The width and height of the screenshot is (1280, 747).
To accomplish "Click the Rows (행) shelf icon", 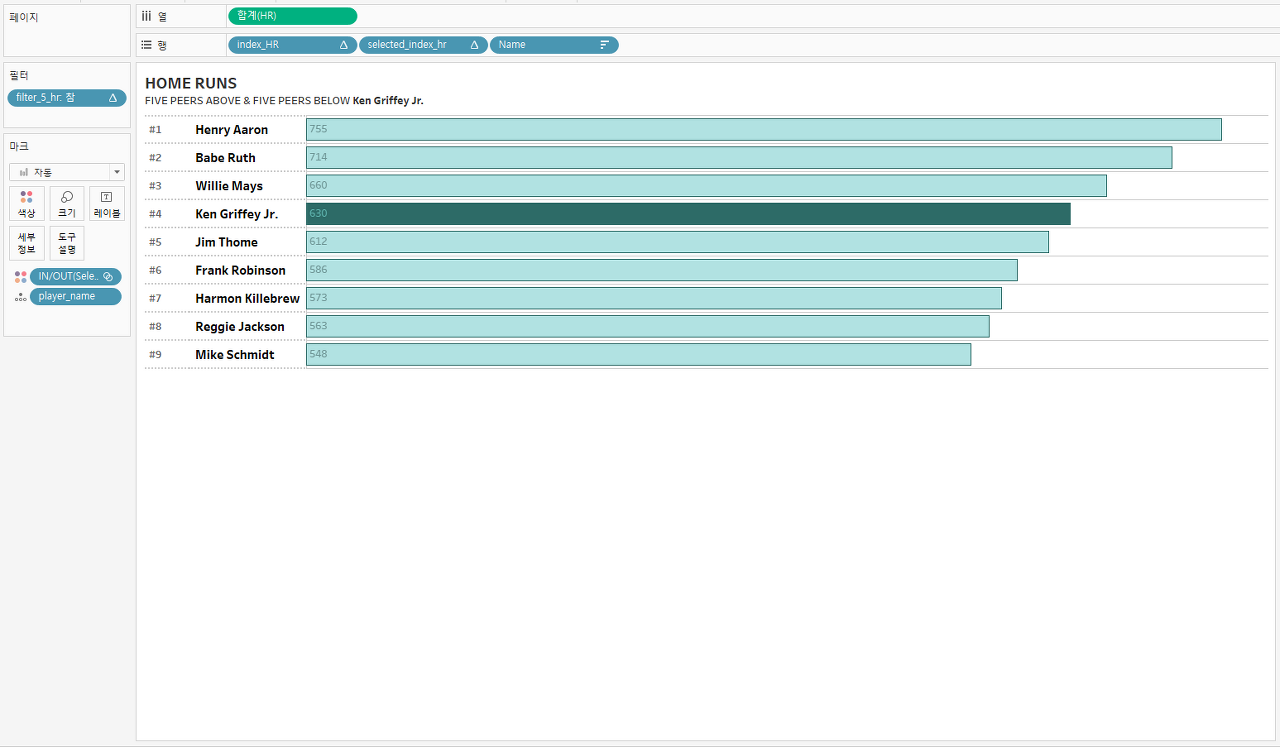I will 146,45.
